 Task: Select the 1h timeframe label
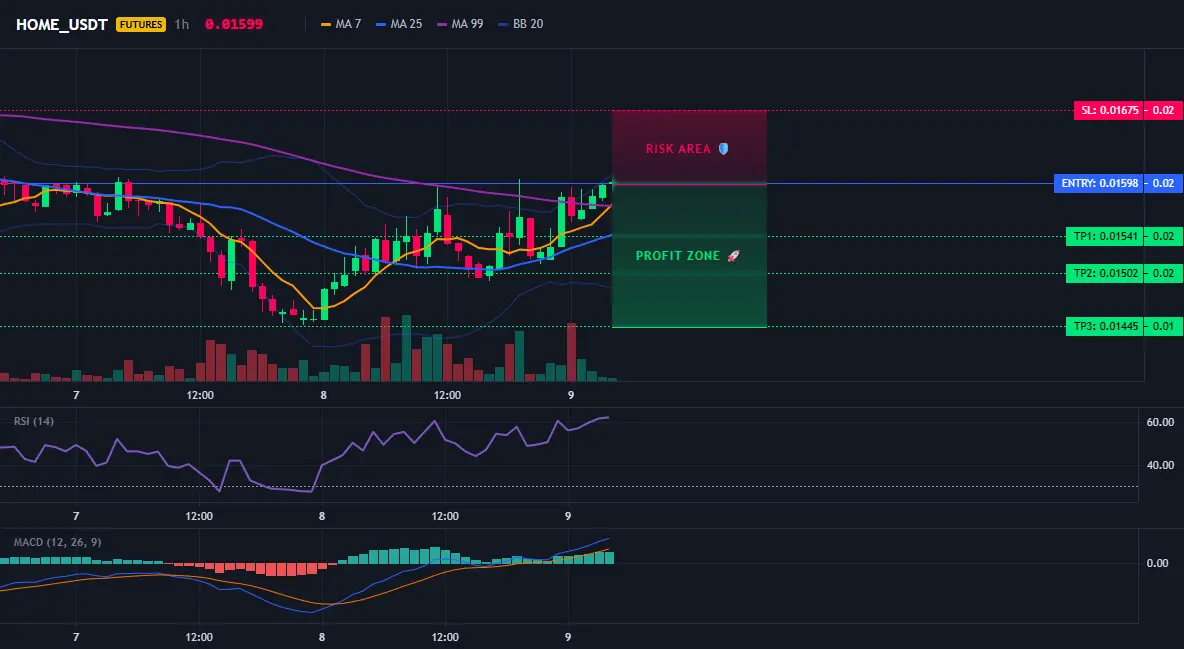[181, 24]
